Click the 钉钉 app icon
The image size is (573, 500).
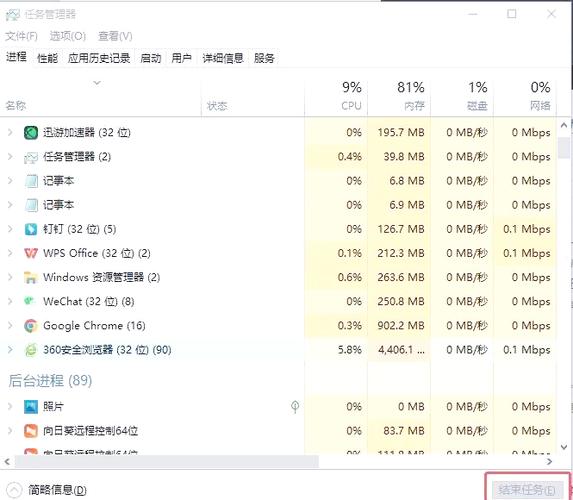tap(31, 229)
